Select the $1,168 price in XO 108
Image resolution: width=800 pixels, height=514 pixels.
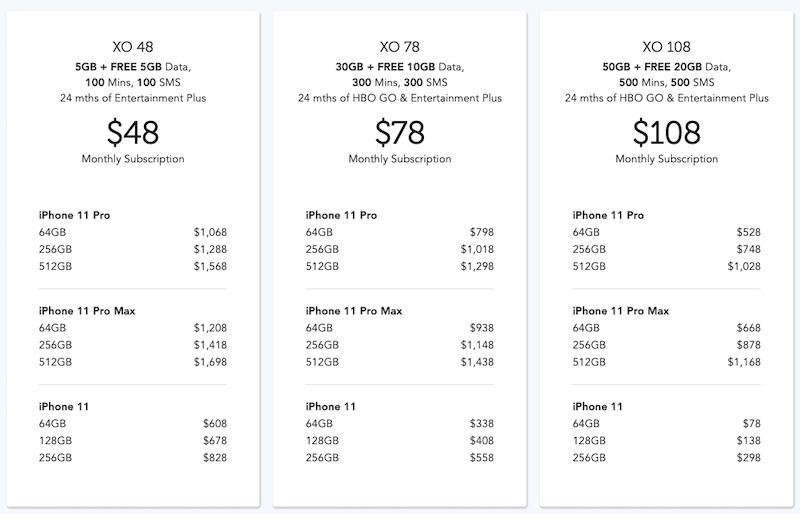tap(745, 362)
